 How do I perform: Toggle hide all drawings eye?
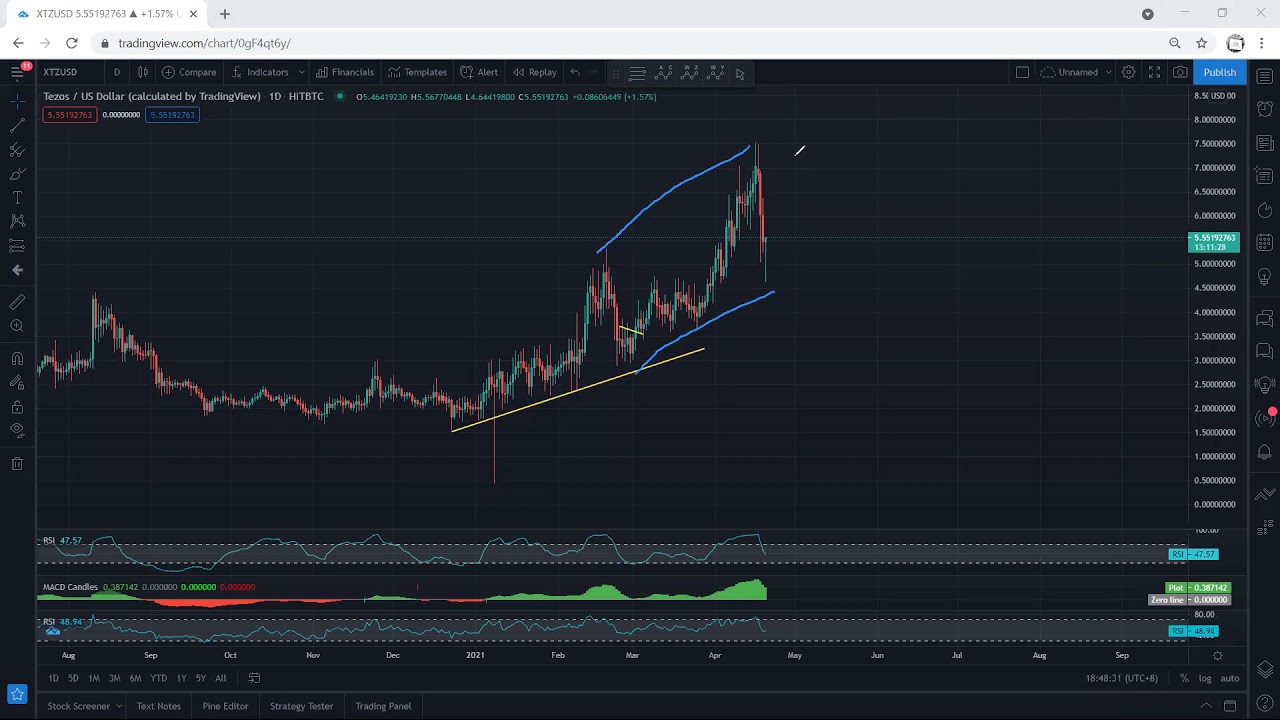[17, 430]
